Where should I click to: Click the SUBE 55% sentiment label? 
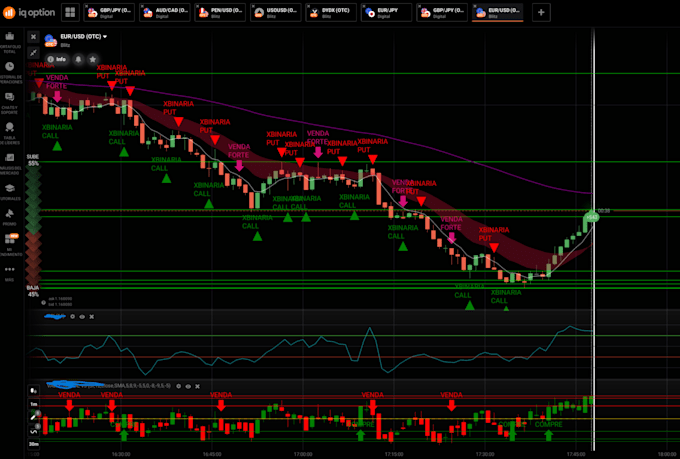pos(33,160)
